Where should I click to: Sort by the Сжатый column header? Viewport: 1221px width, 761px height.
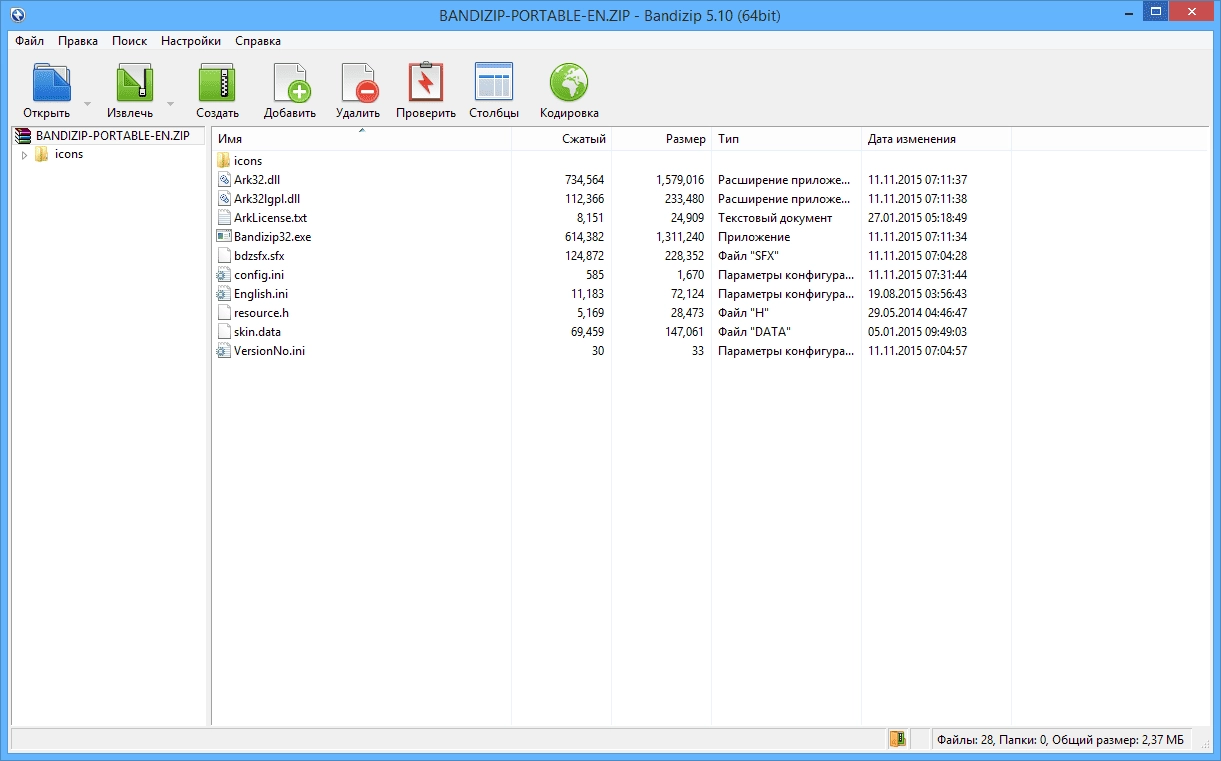point(561,139)
